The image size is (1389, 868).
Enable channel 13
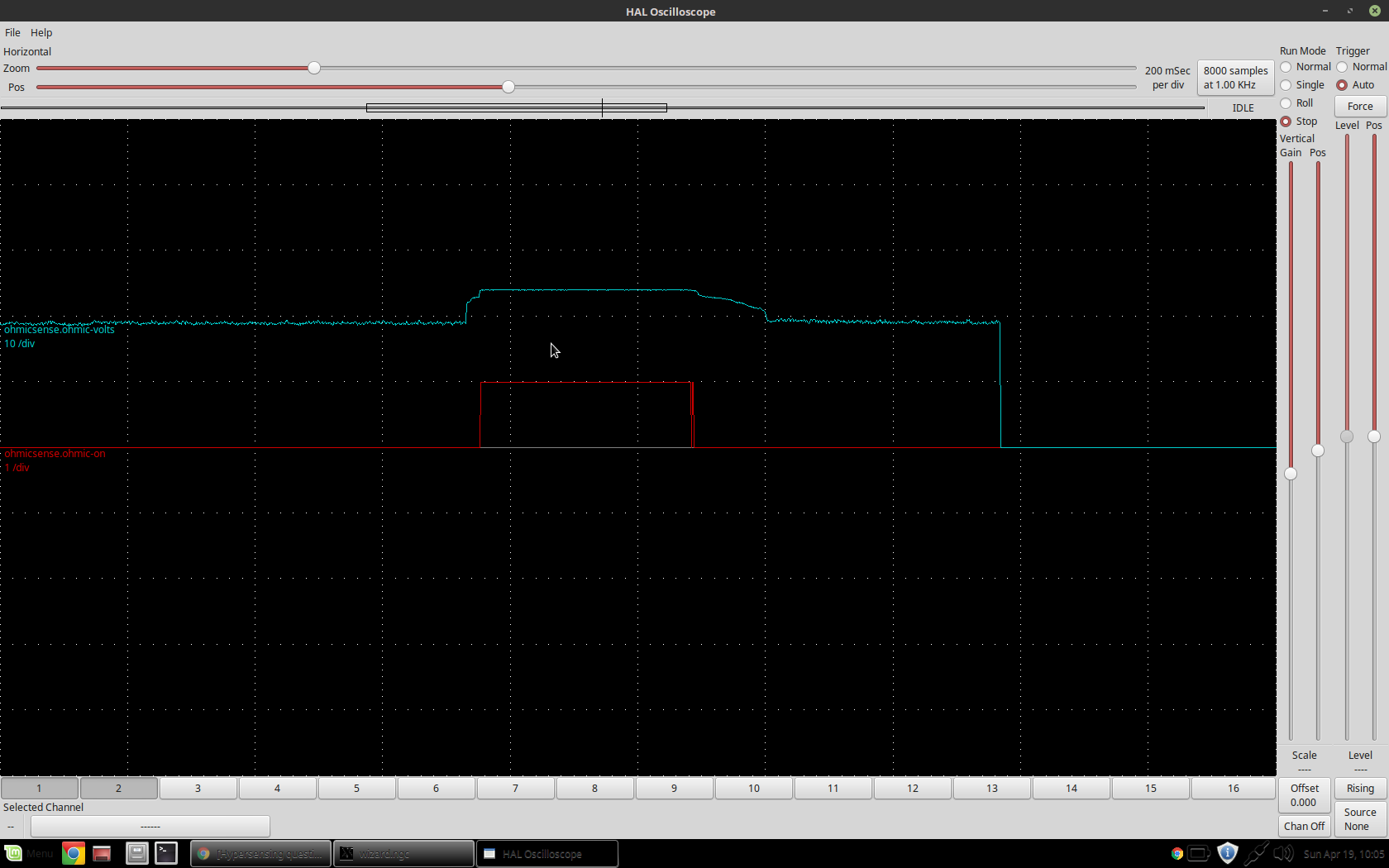point(991,788)
